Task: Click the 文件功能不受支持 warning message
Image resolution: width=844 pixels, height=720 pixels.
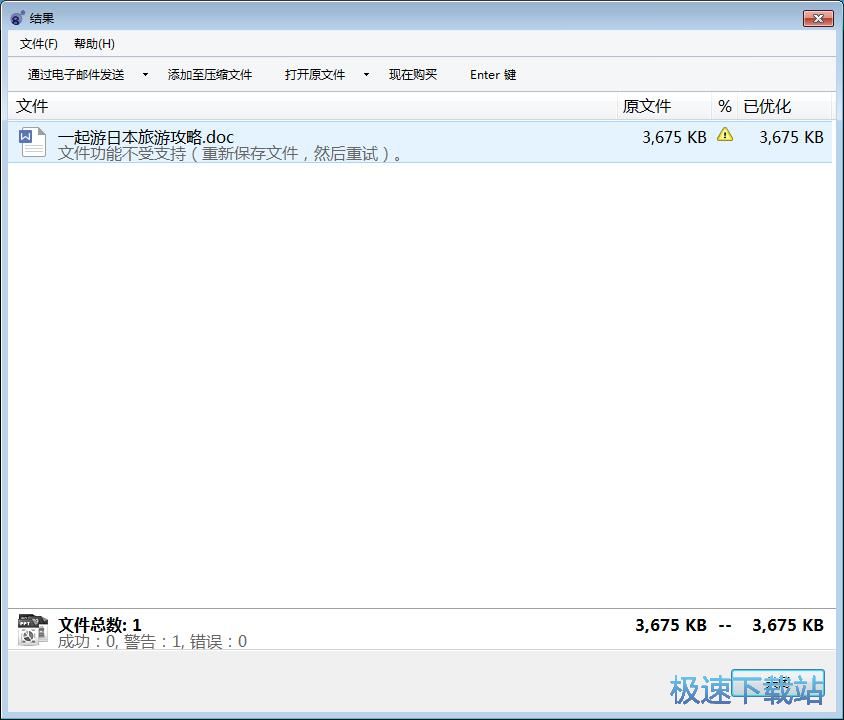Action: pyautogui.click(x=230, y=154)
